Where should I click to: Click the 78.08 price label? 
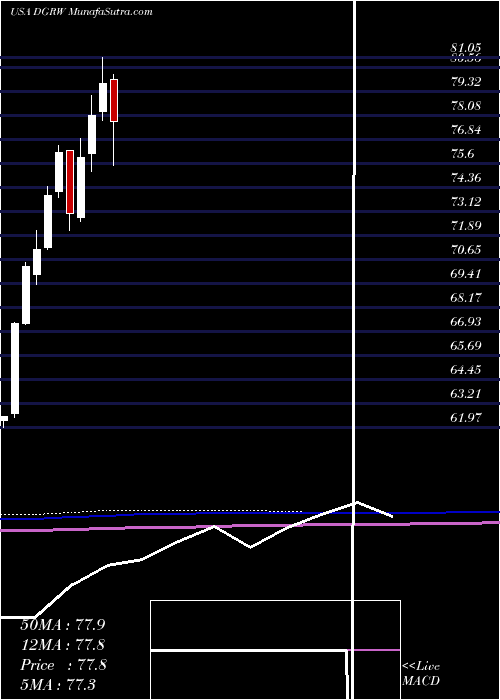(x=466, y=106)
